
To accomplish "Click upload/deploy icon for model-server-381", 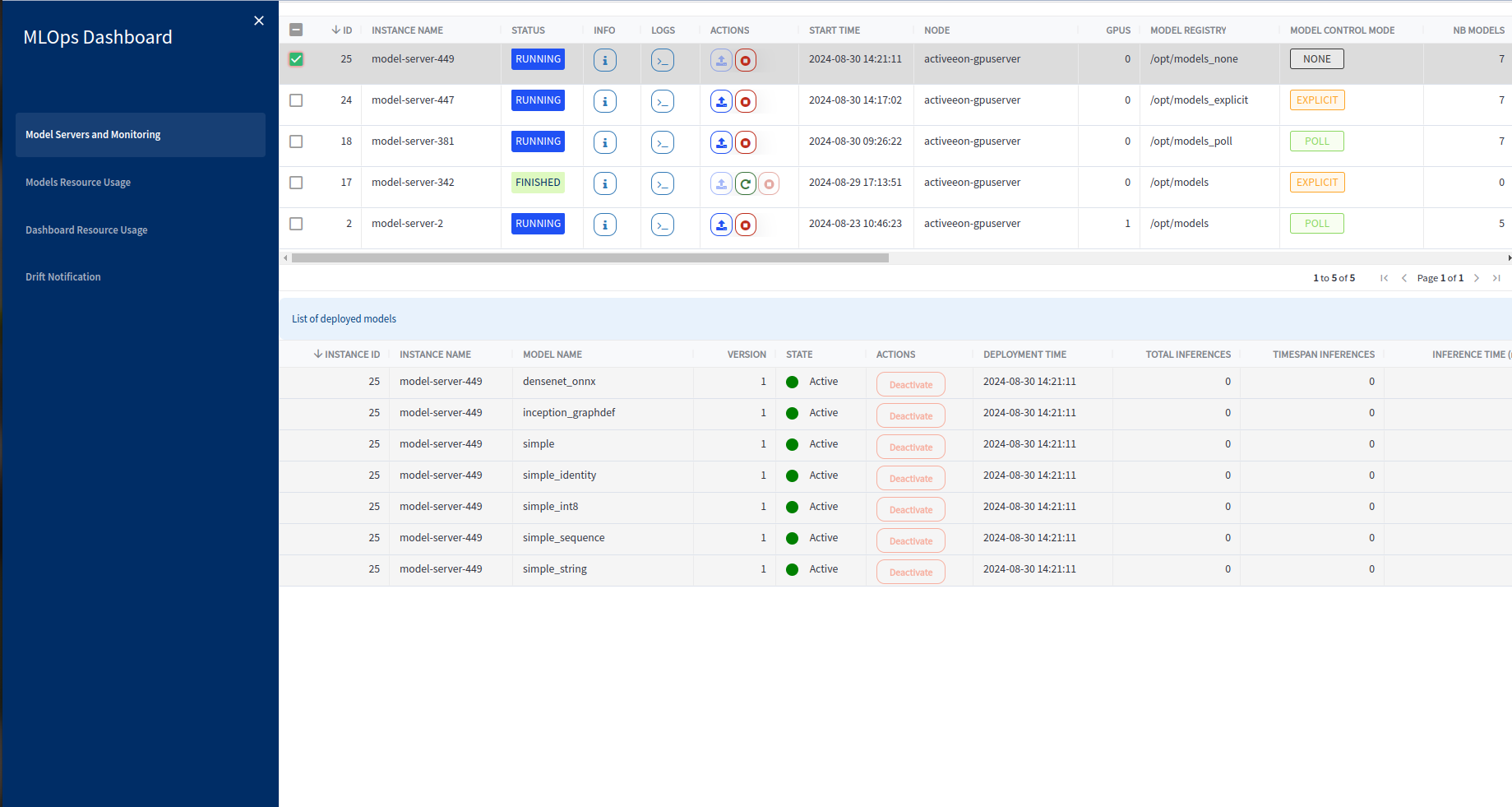I will point(721,142).
